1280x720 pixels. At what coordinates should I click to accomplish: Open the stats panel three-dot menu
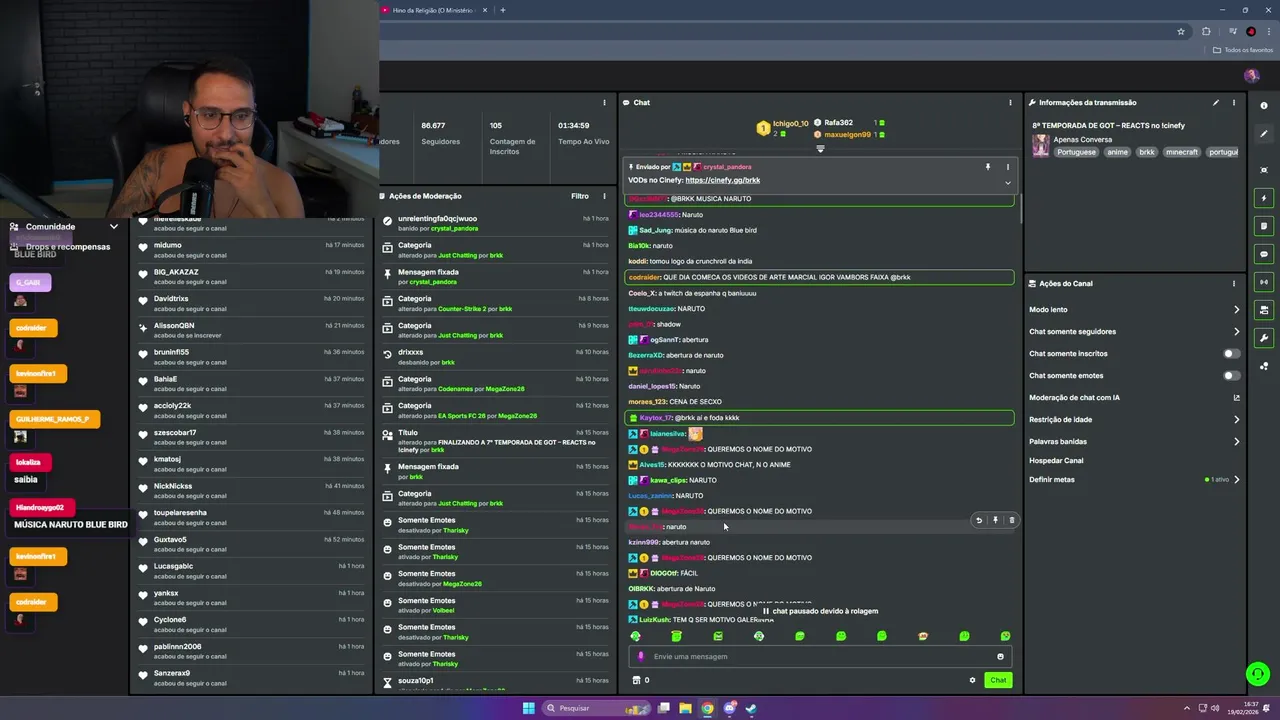pos(604,102)
